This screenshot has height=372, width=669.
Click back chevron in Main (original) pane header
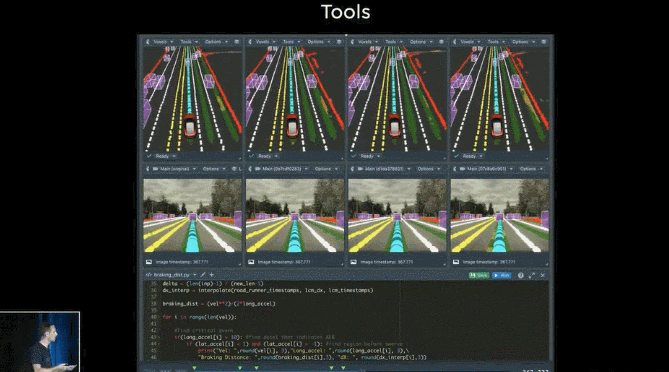(148, 169)
